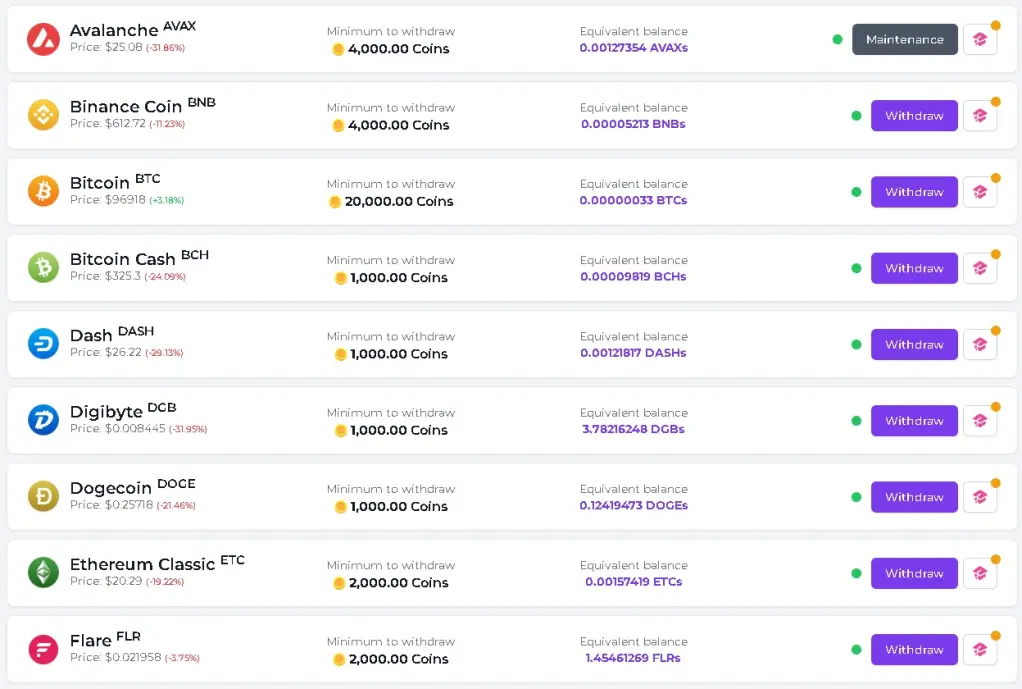The image size is (1022, 689).
Task: Withdraw Digibyte DGB
Action: coord(914,420)
